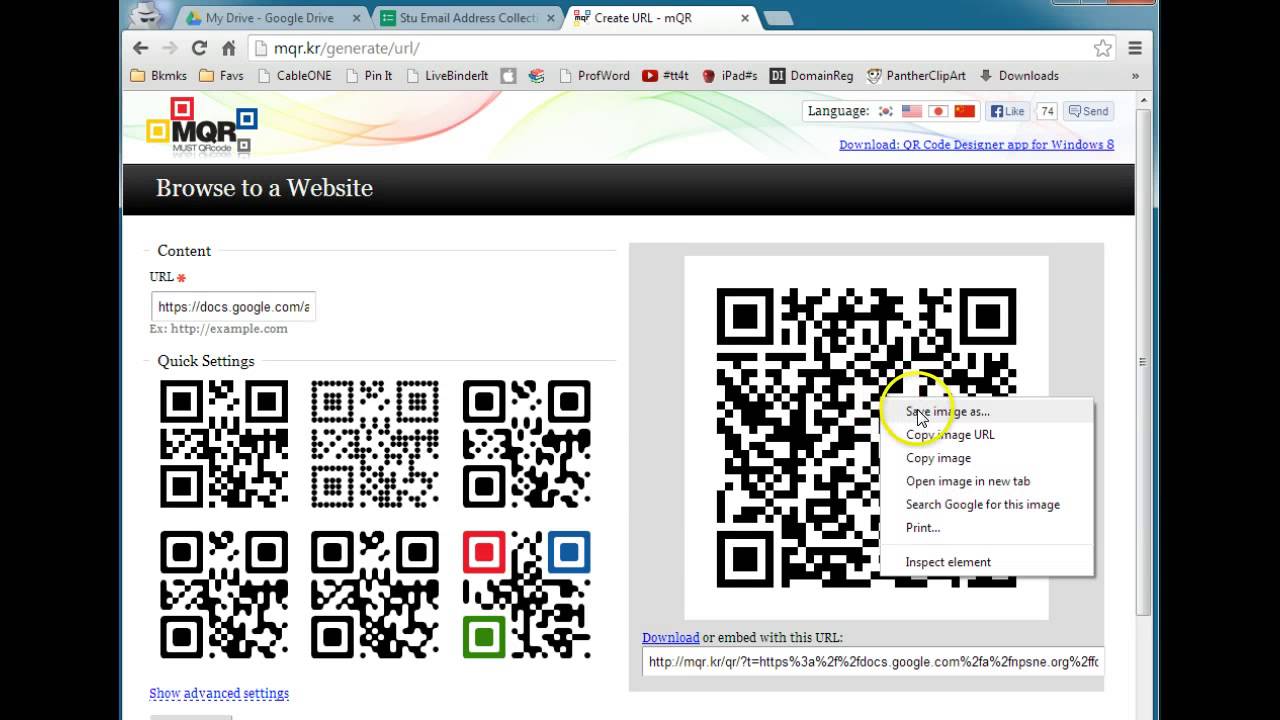Close the Stu Email Address tab
Image resolution: width=1280 pixels, height=720 pixels.
550,18
